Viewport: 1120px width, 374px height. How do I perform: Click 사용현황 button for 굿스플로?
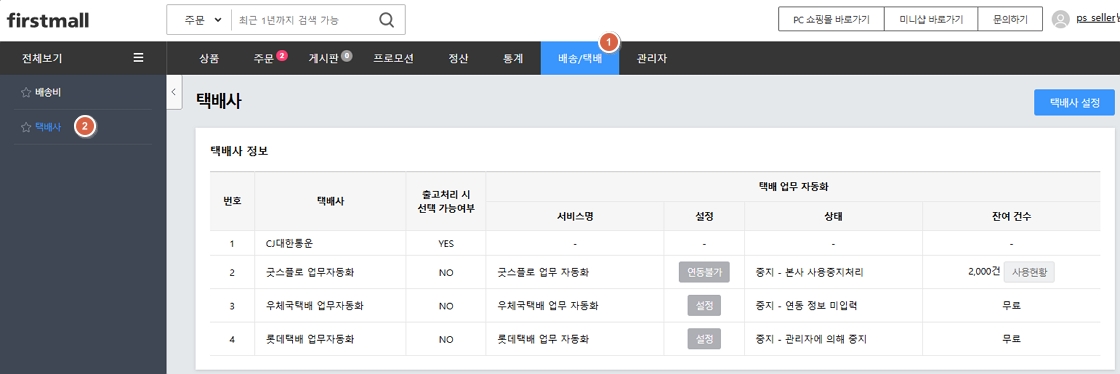click(1029, 272)
